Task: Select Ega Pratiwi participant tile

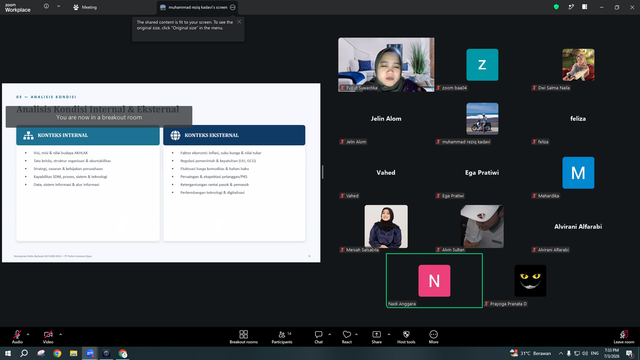Action: click(x=482, y=173)
